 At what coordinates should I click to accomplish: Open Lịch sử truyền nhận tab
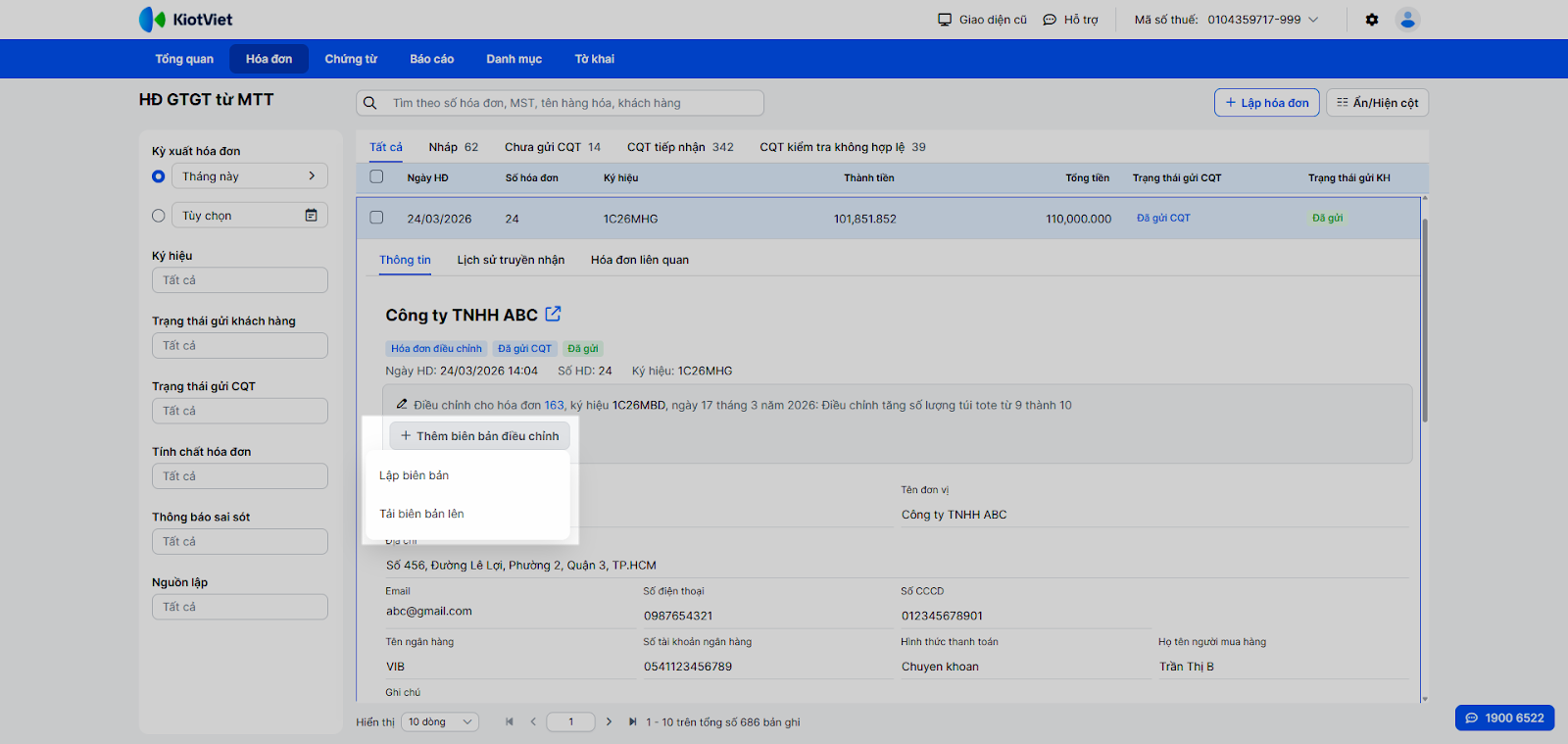pyautogui.click(x=511, y=260)
